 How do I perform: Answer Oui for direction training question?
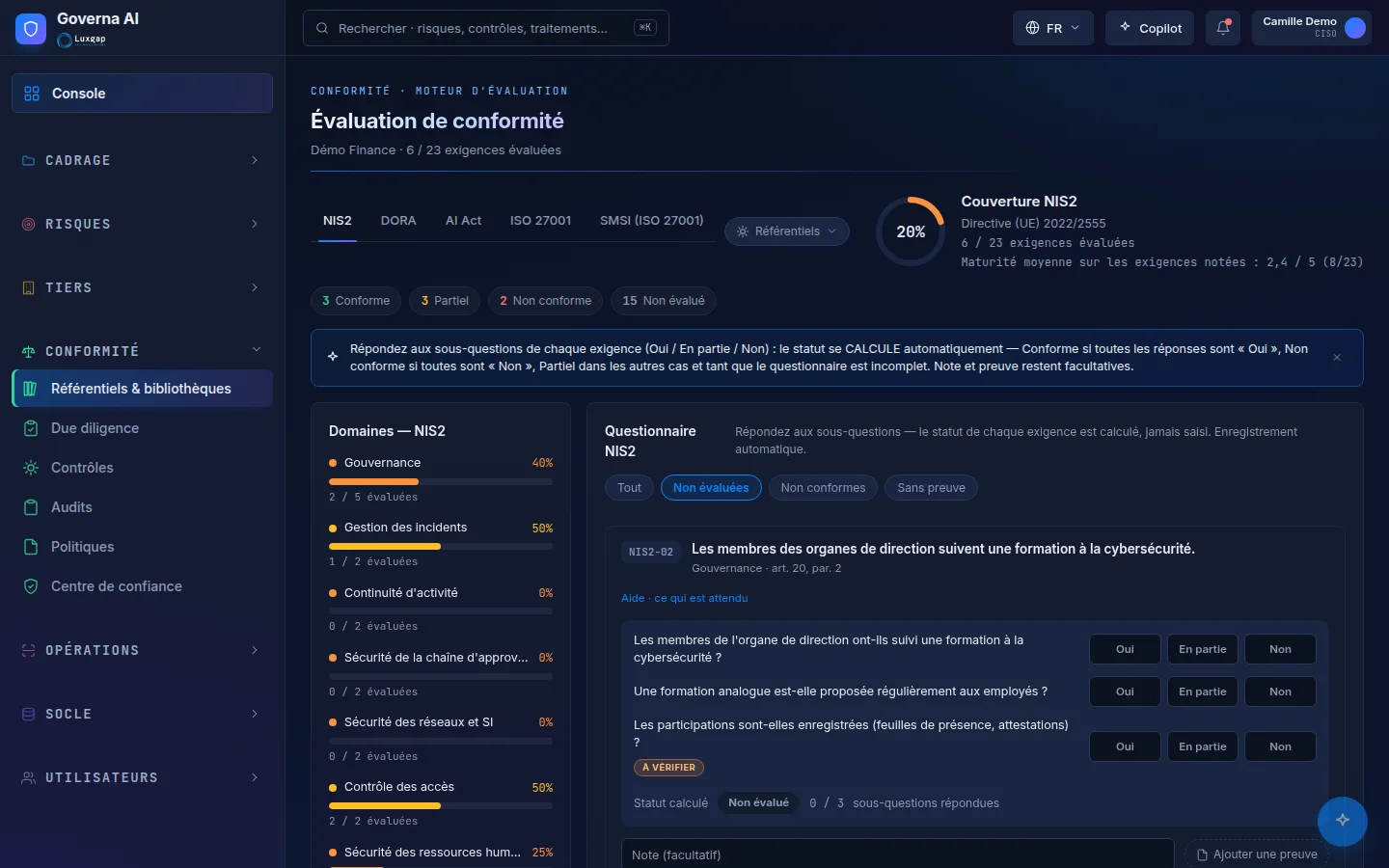[1125, 649]
